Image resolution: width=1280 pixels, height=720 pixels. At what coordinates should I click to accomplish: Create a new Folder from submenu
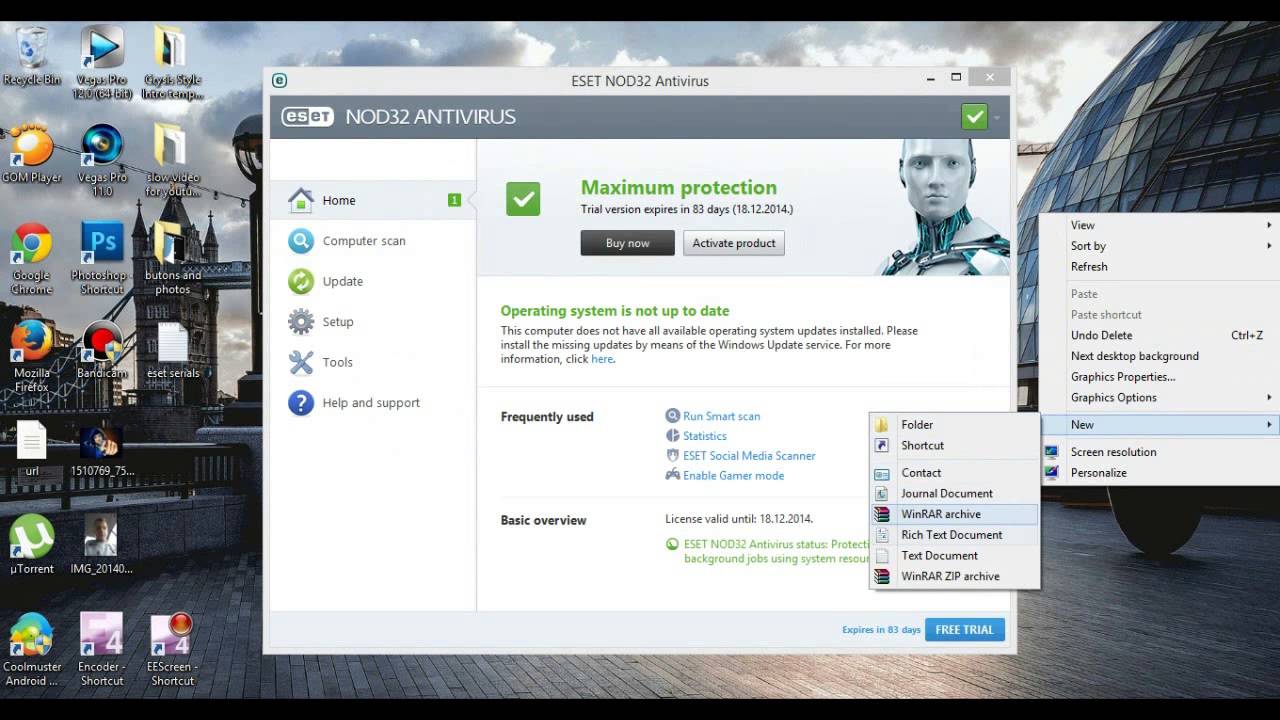pyautogui.click(x=955, y=425)
